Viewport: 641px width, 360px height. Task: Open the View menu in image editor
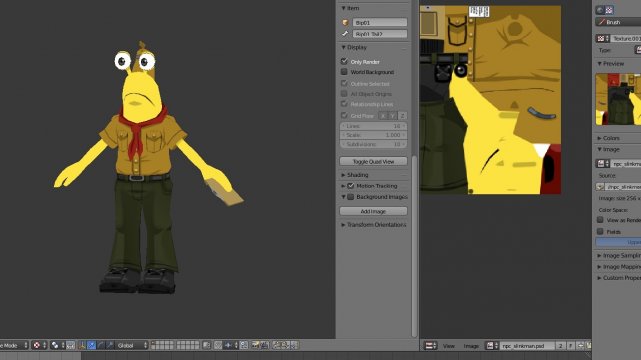[x=448, y=346]
